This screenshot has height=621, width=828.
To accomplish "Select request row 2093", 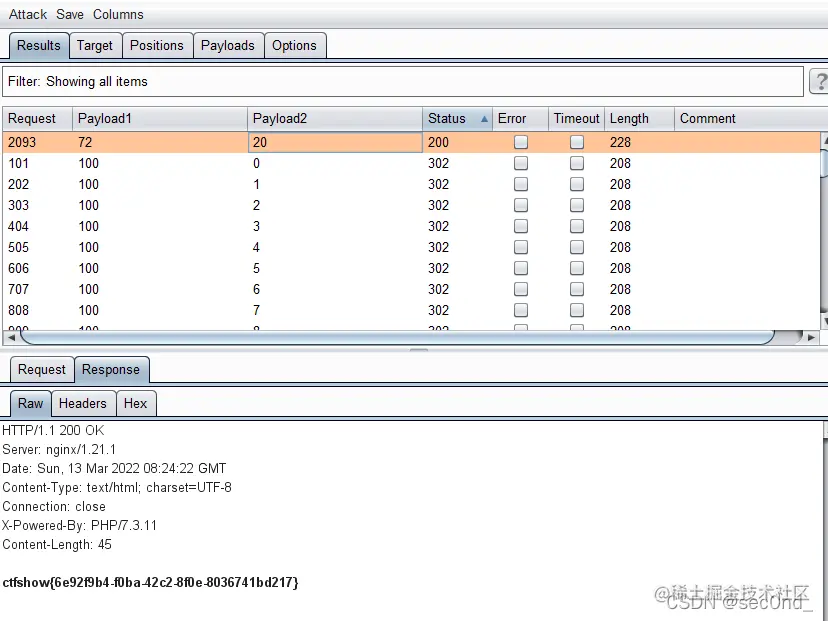I will point(411,142).
